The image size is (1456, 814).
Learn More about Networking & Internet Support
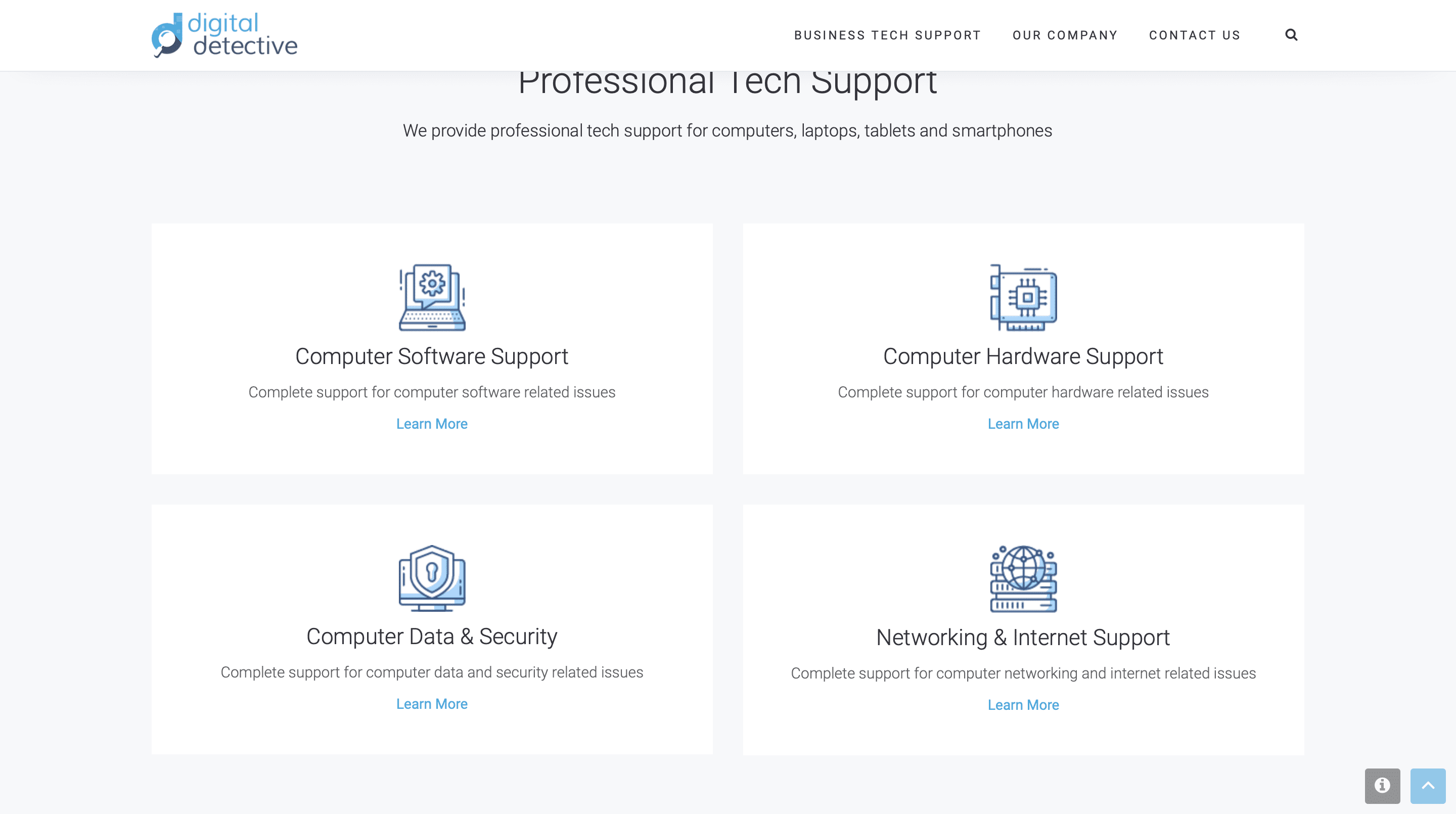coord(1023,705)
